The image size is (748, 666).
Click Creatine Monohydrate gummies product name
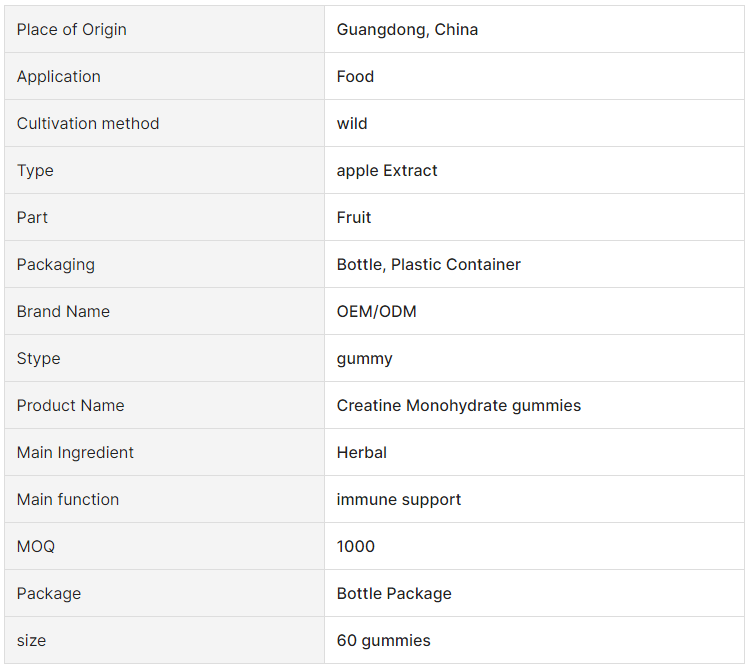click(458, 406)
